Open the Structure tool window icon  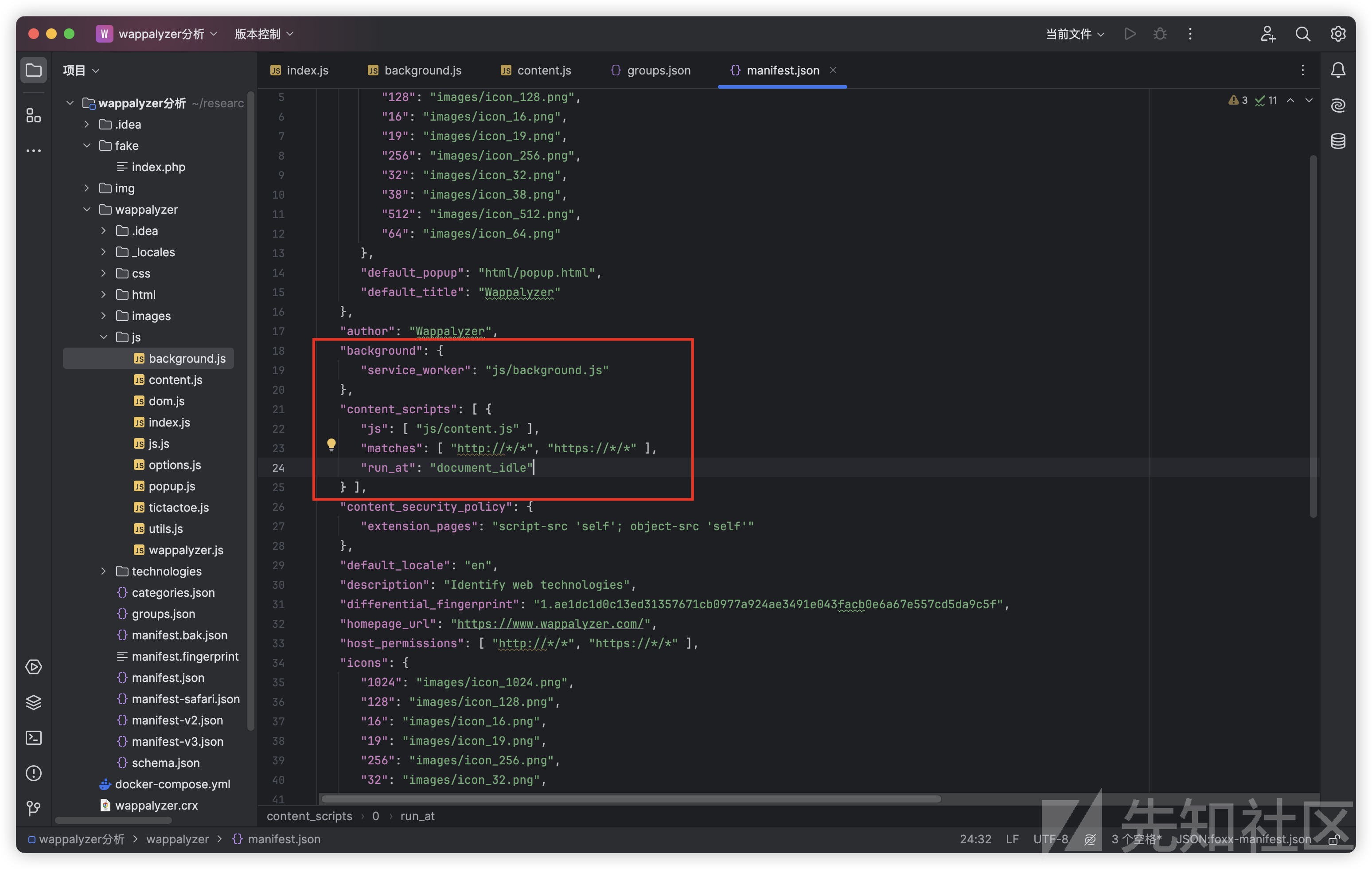click(34, 116)
